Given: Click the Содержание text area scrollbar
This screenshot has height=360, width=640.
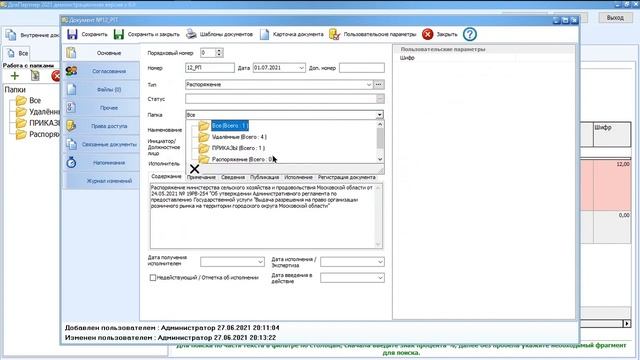Looking at the screenshot, I should tap(378, 216).
